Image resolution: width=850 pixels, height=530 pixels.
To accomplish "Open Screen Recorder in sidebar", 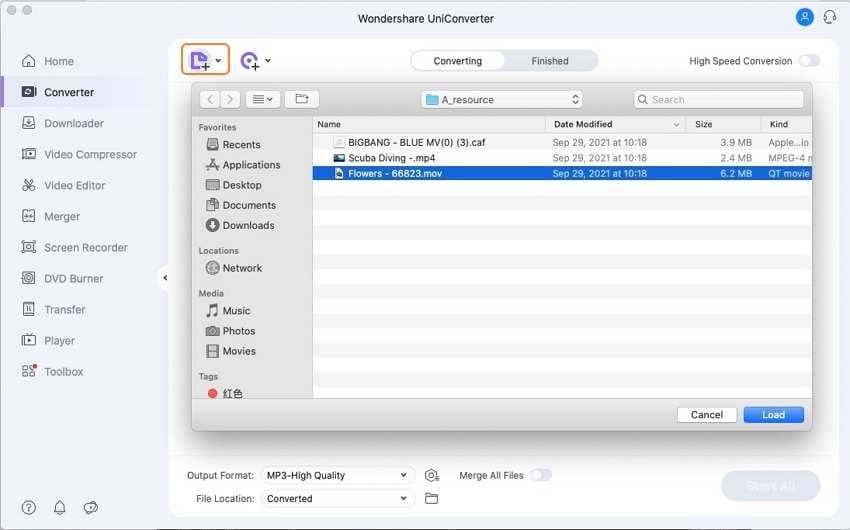I will (x=74, y=247).
